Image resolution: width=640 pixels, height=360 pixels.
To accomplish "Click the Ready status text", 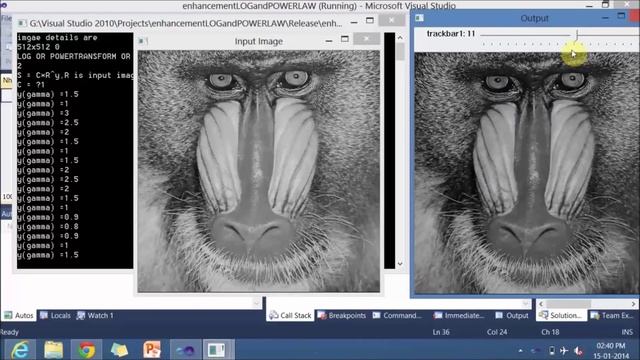I will pos(9,332).
